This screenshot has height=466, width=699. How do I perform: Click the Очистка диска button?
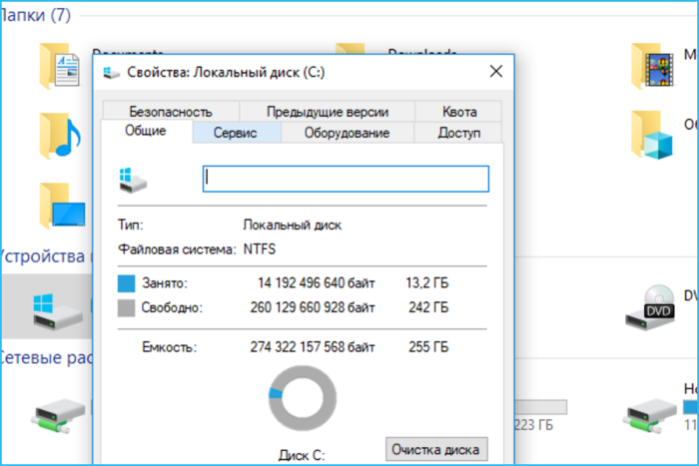[436, 450]
